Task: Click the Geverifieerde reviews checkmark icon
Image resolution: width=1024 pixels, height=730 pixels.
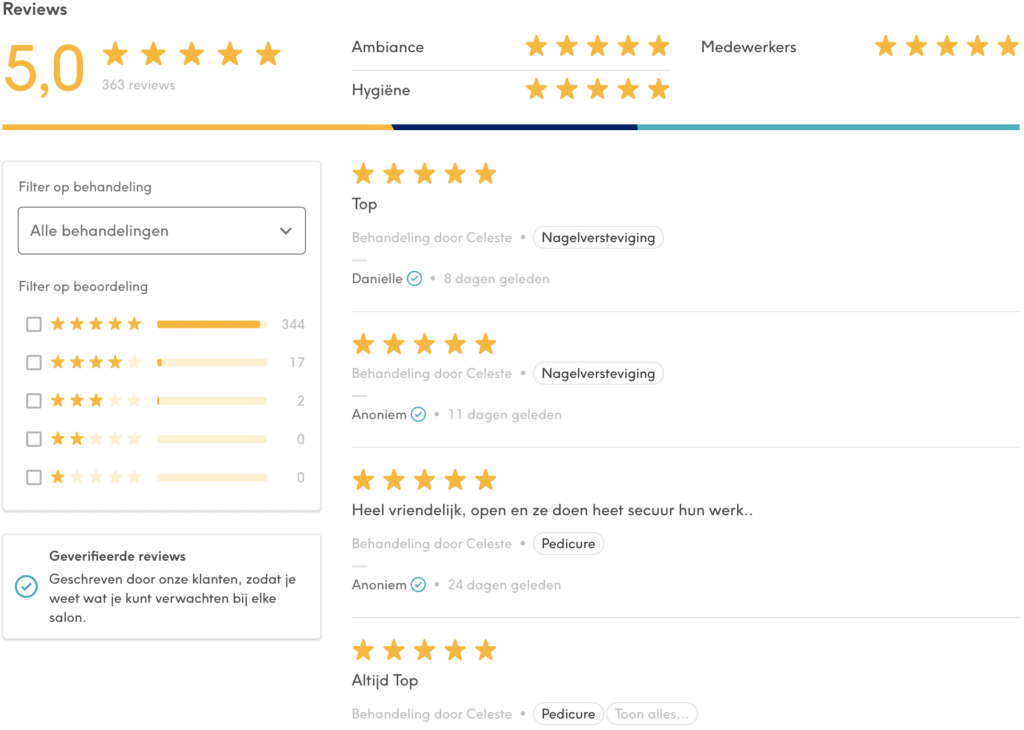Action: pos(27,586)
